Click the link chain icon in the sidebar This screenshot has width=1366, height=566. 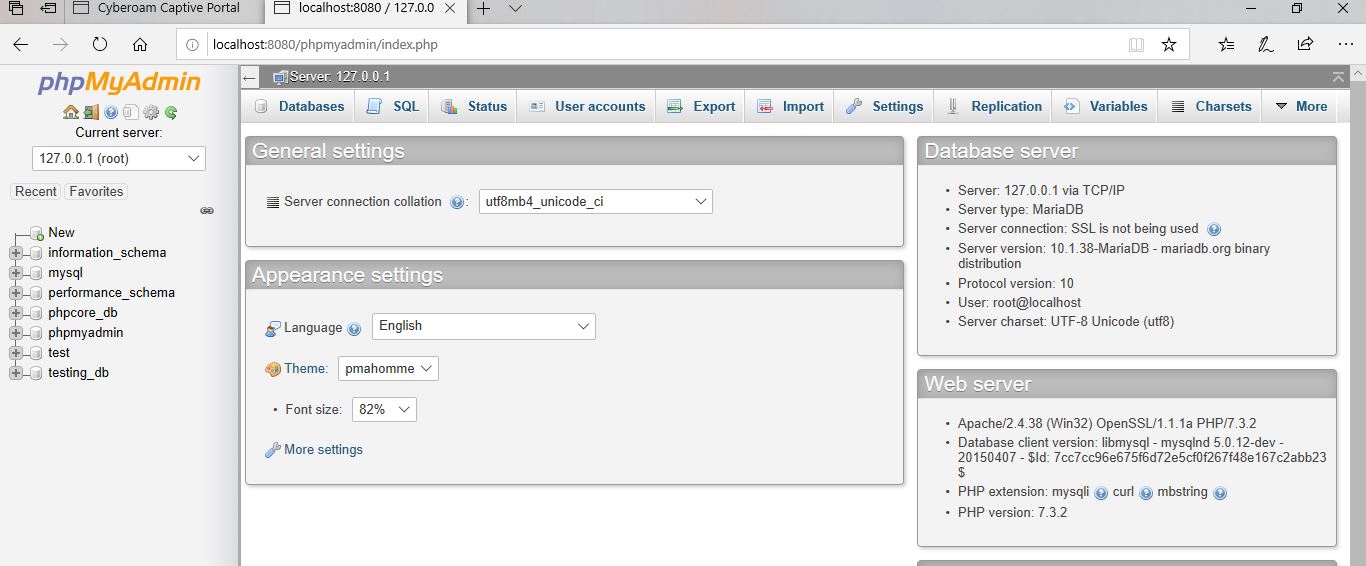click(x=207, y=211)
